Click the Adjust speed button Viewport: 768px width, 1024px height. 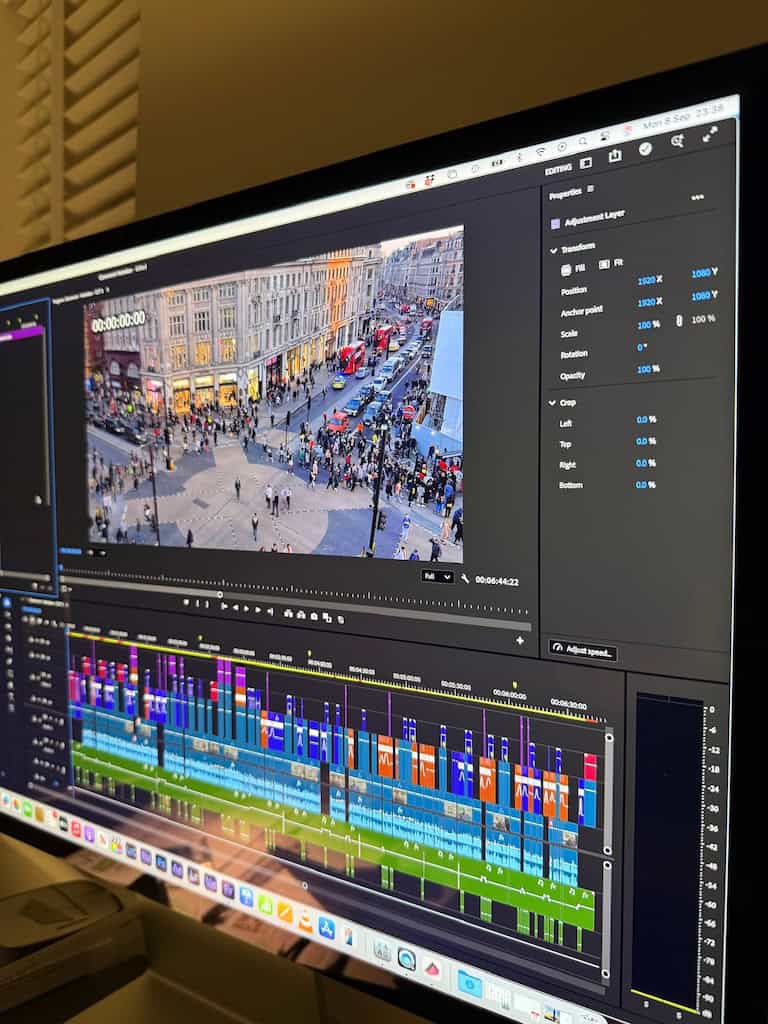(583, 650)
